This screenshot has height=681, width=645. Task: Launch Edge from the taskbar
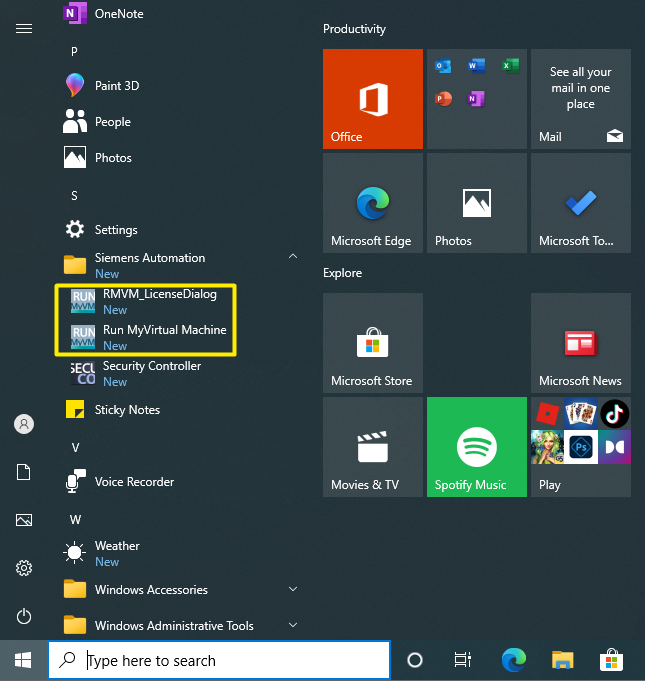[513, 660]
